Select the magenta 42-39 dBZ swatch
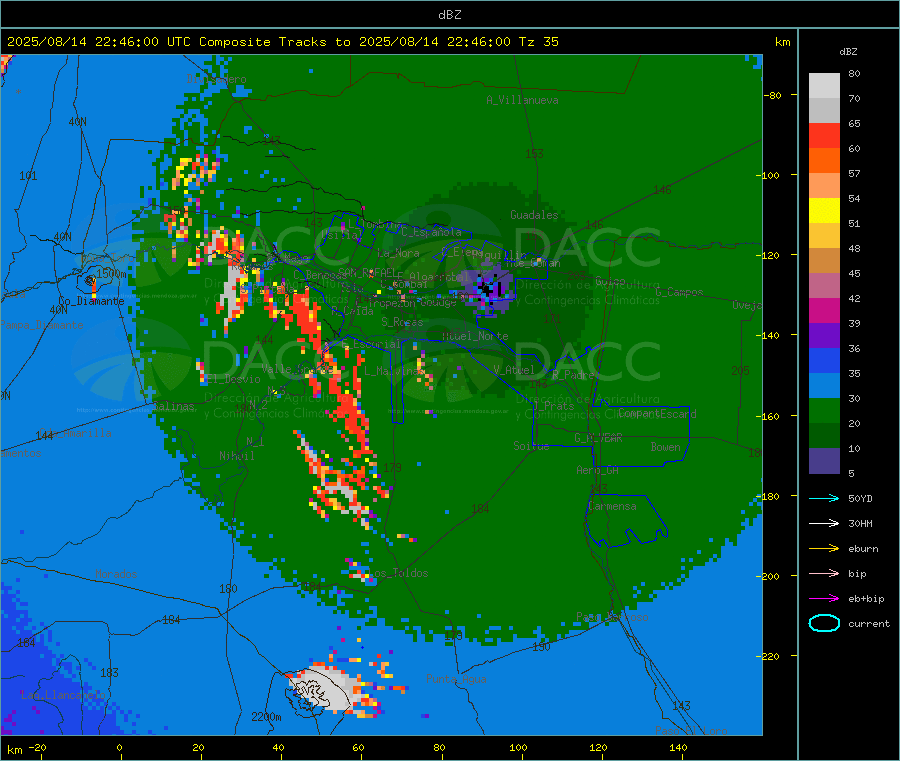The width and height of the screenshot is (900, 761). pyautogui.click(x=824, y=310)
